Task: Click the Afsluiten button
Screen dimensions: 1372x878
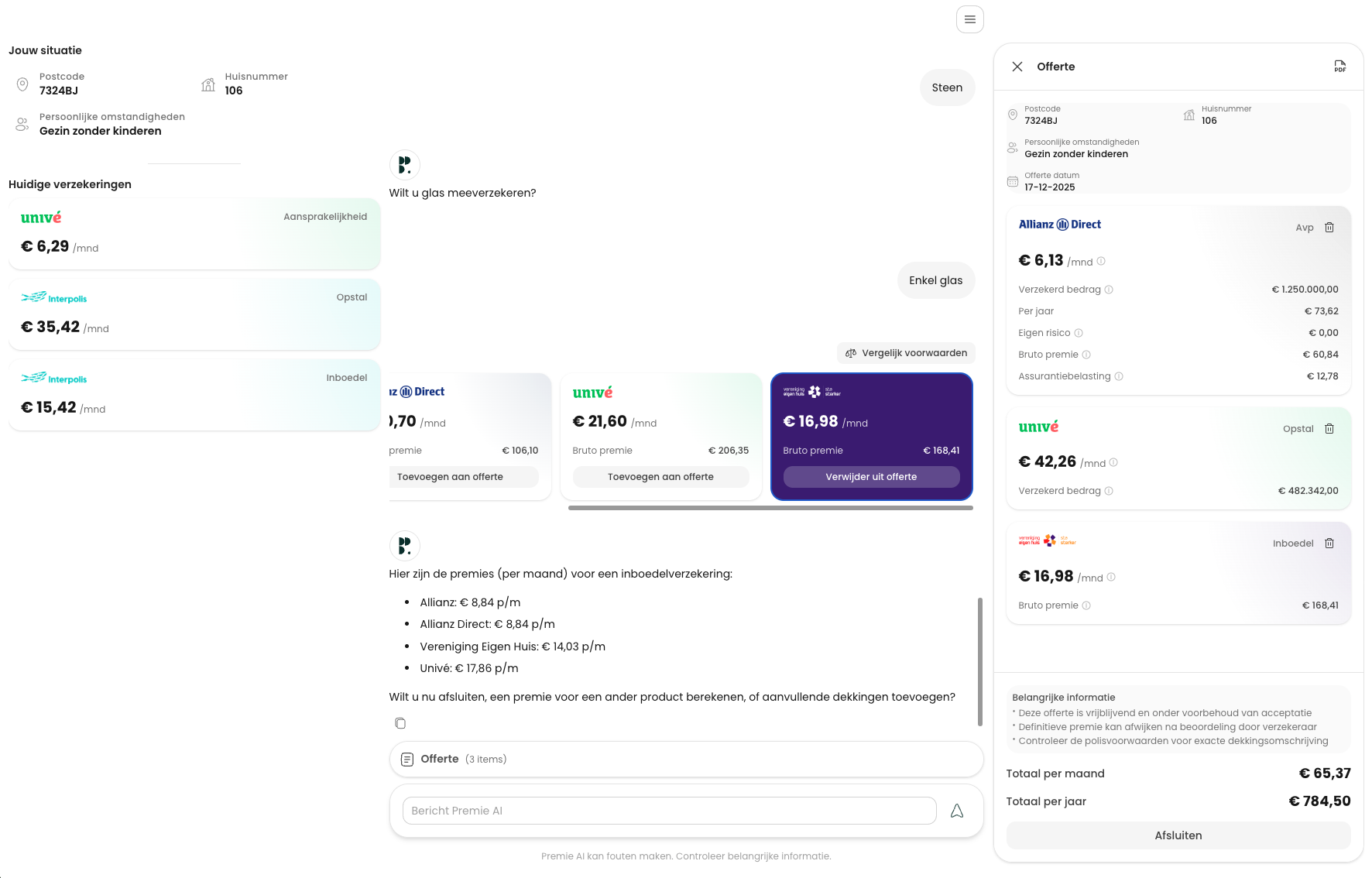Action: pyautogui.click(x=1178, y=835)
